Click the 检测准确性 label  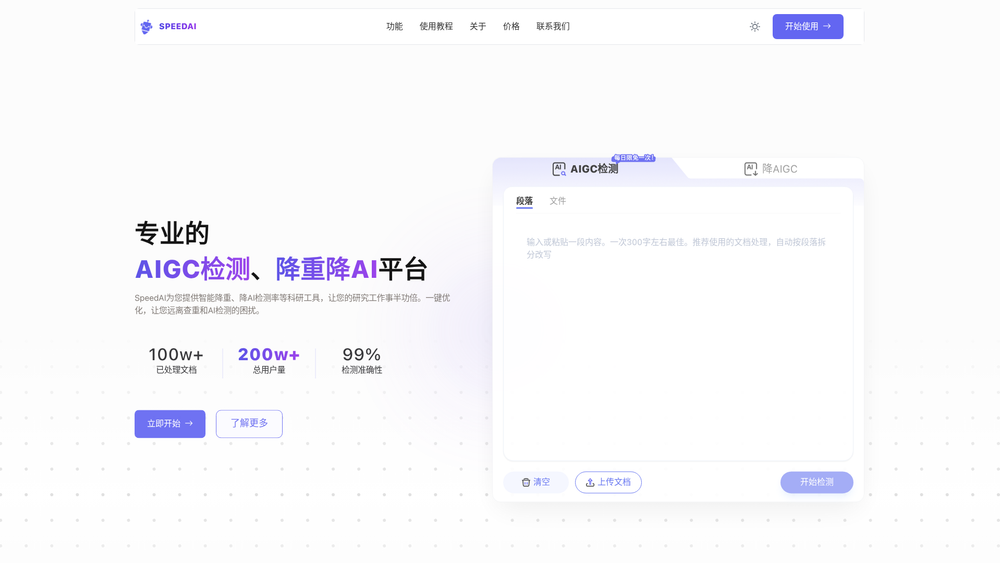pos(362,370)
